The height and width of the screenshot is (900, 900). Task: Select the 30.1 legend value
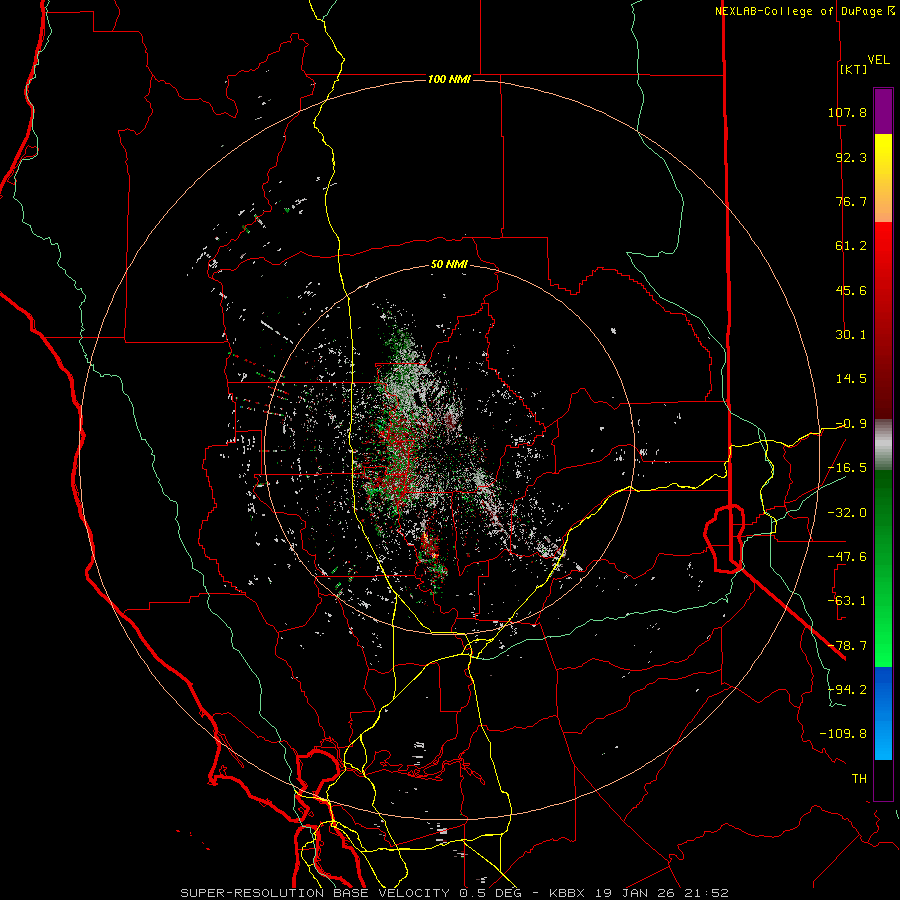[x=851, y=335]
